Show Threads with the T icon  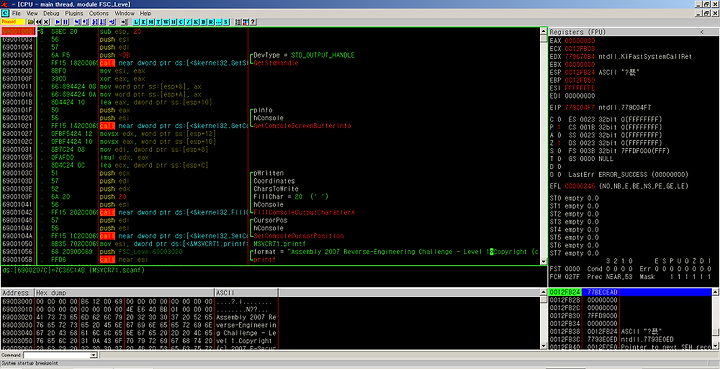click(x=158, y=22)
